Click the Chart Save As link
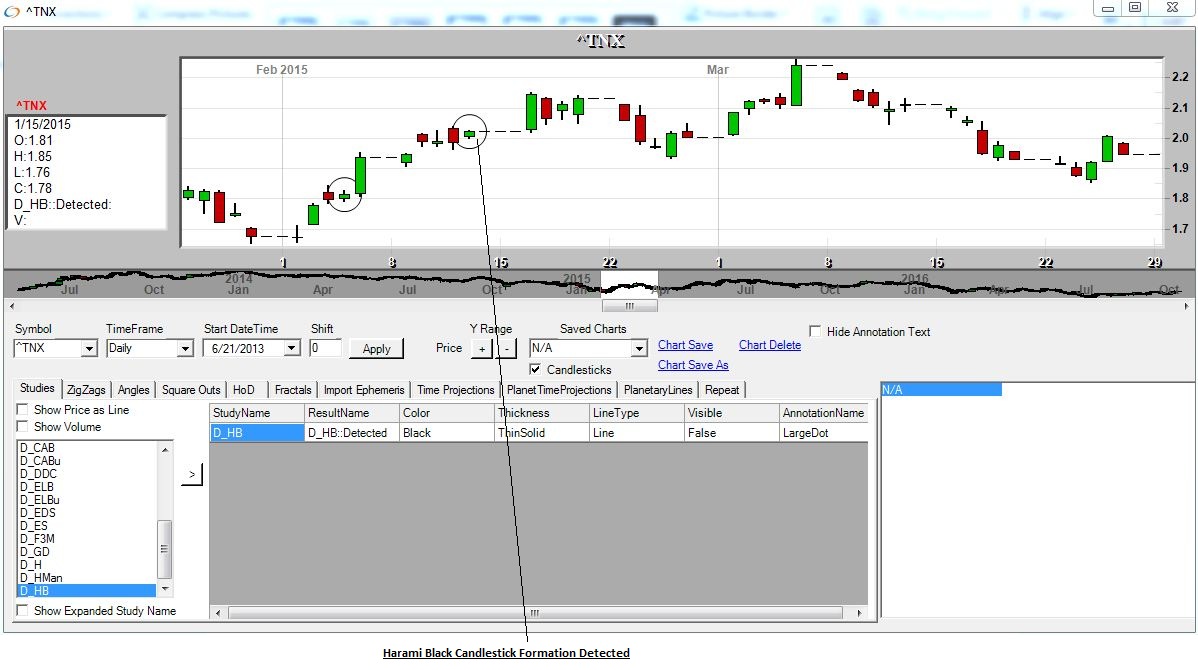Image resolution: width=1198 pixels, height=670 pixels. click(693, 366)
